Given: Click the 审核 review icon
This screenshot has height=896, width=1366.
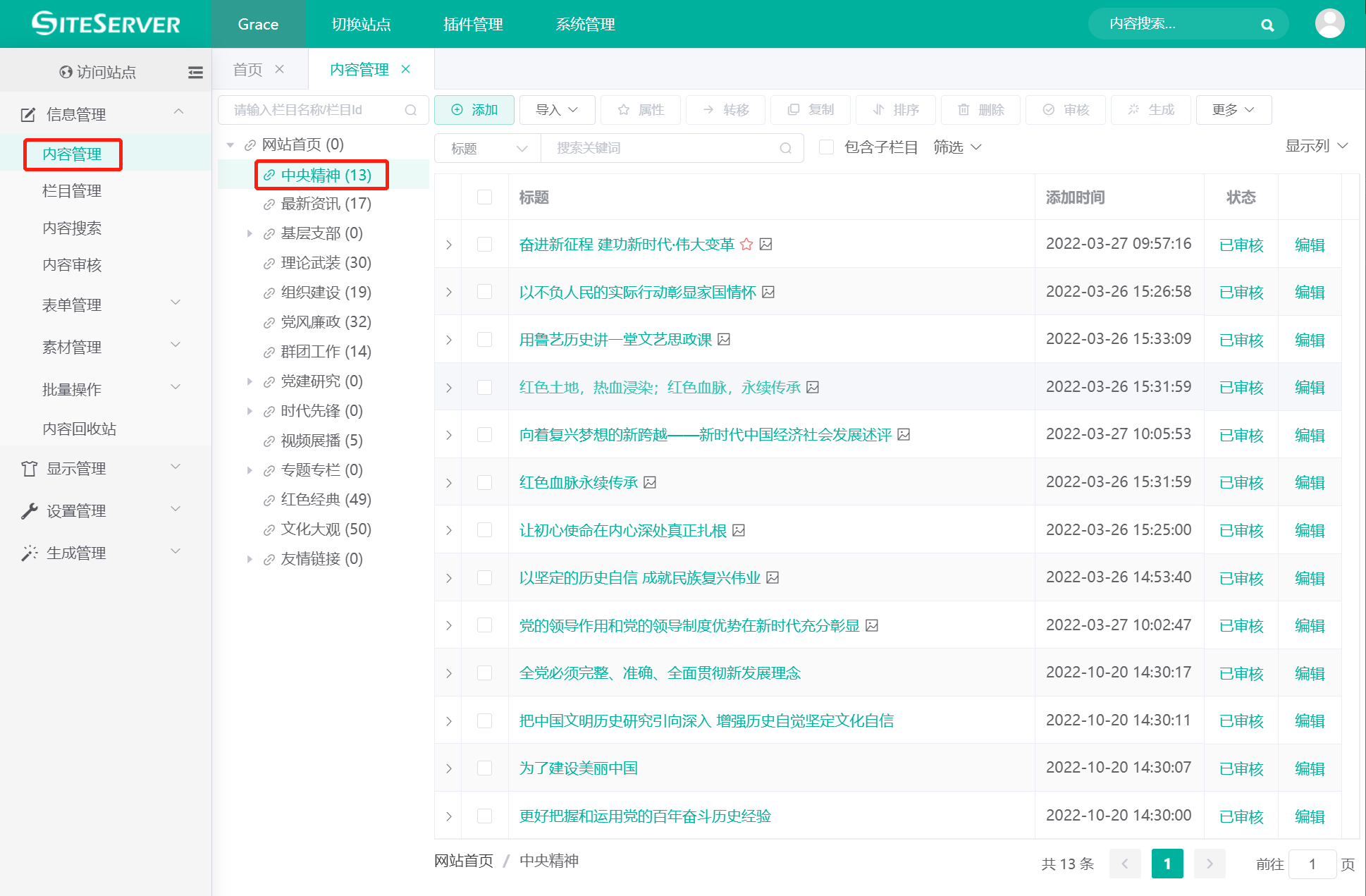Looking at the screenshot, I should 1048,110.
